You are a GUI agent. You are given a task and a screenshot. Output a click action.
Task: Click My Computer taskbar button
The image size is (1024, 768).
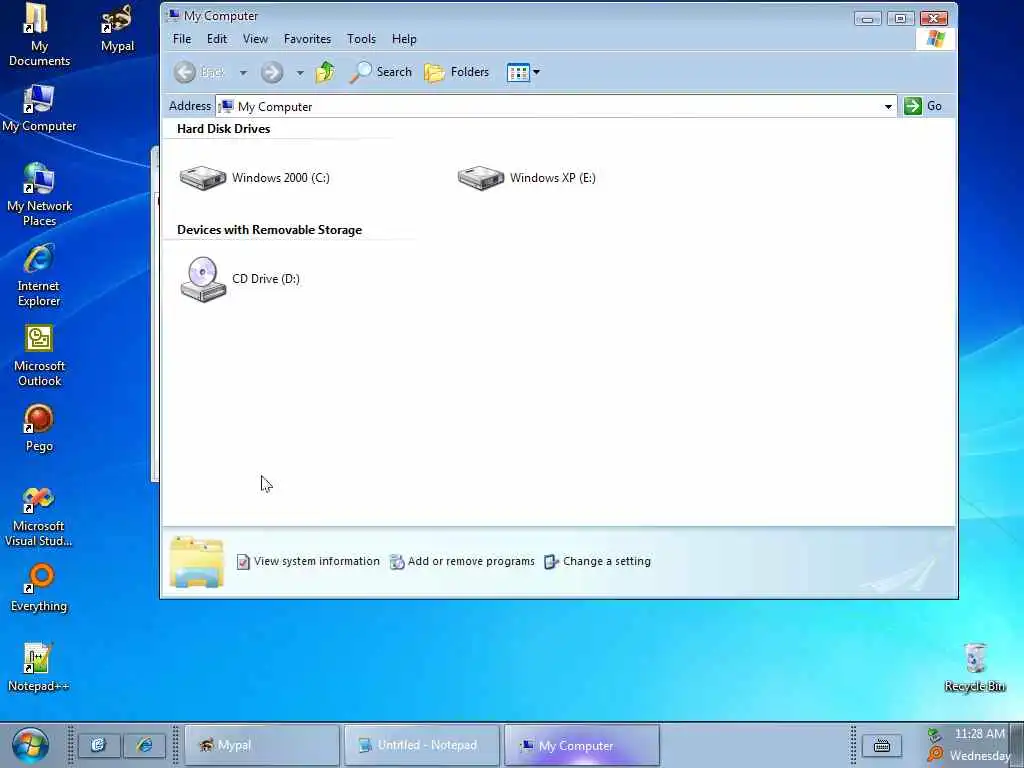click(x=582, y=745)
